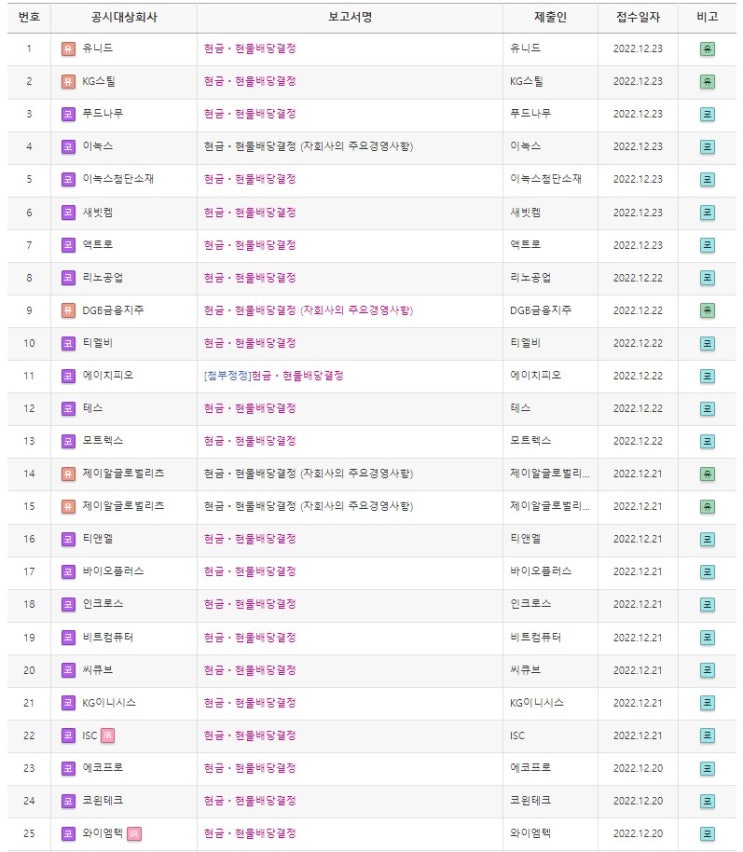Screen dimensions: 743x852
Task: Click the 제출인 column header
Action: 550,17
